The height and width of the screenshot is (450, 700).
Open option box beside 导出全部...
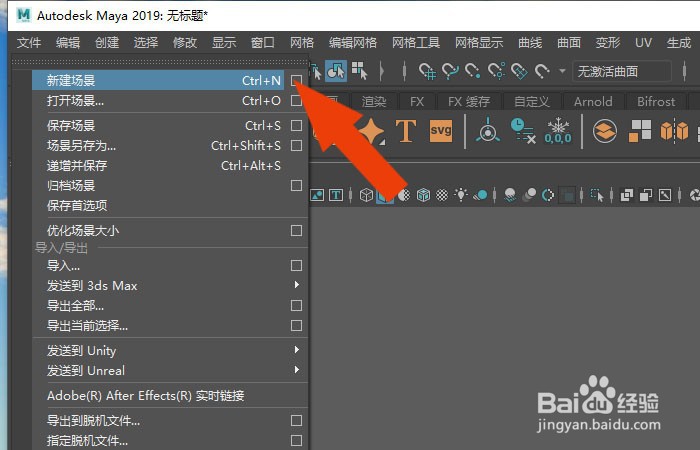(x=296, y=305)
